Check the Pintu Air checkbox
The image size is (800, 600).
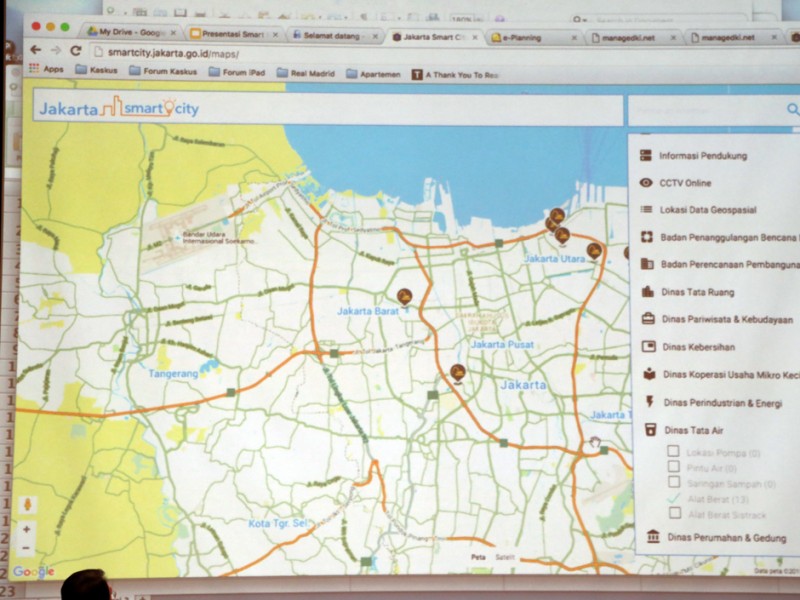[675, 467]
